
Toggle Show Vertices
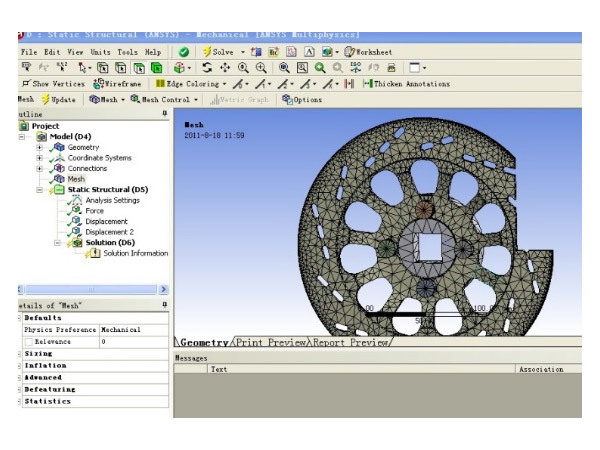tap(53, 83)
